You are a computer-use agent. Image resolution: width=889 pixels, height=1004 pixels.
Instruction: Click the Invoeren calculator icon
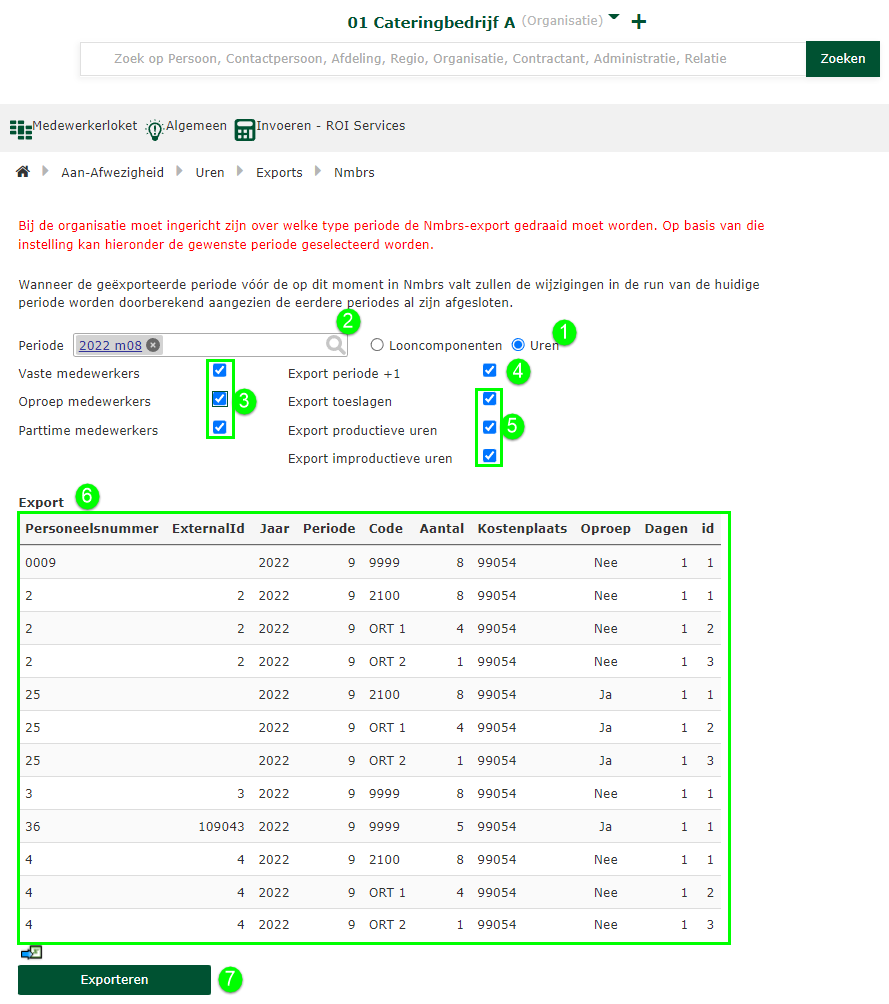(245, 130)
